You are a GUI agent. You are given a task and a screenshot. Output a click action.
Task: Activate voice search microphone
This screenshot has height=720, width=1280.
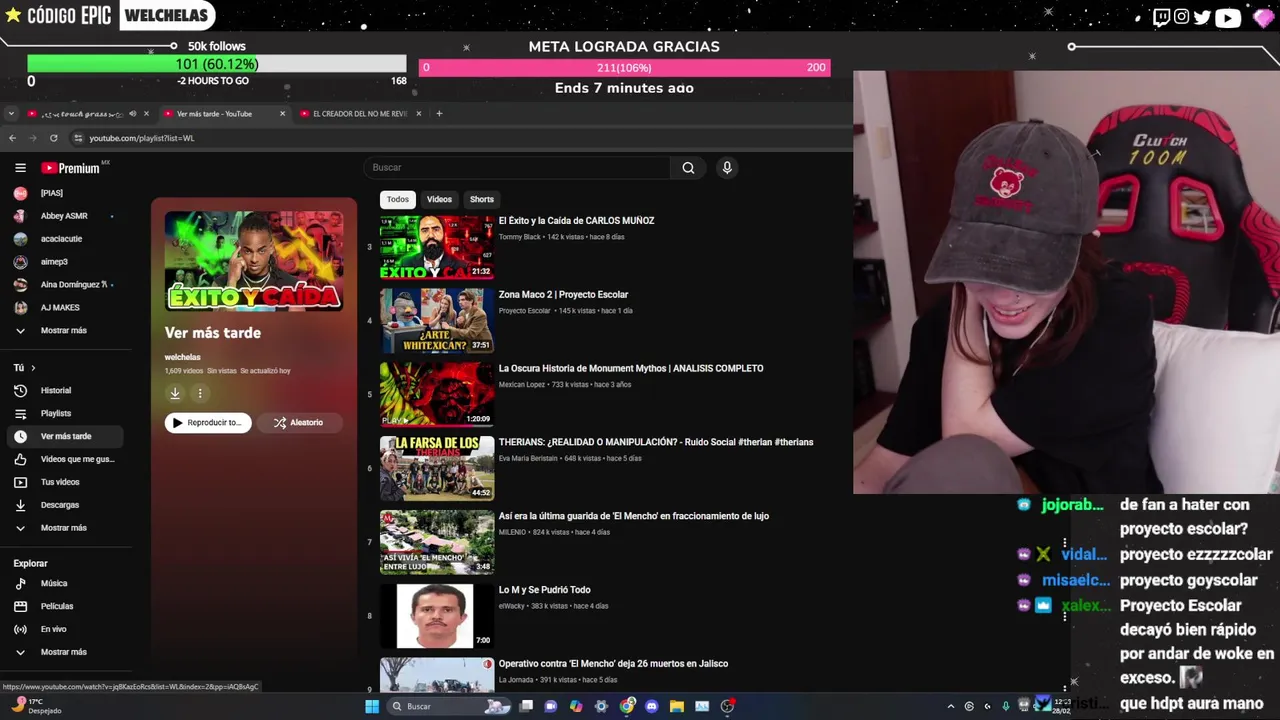coord(727,168)
